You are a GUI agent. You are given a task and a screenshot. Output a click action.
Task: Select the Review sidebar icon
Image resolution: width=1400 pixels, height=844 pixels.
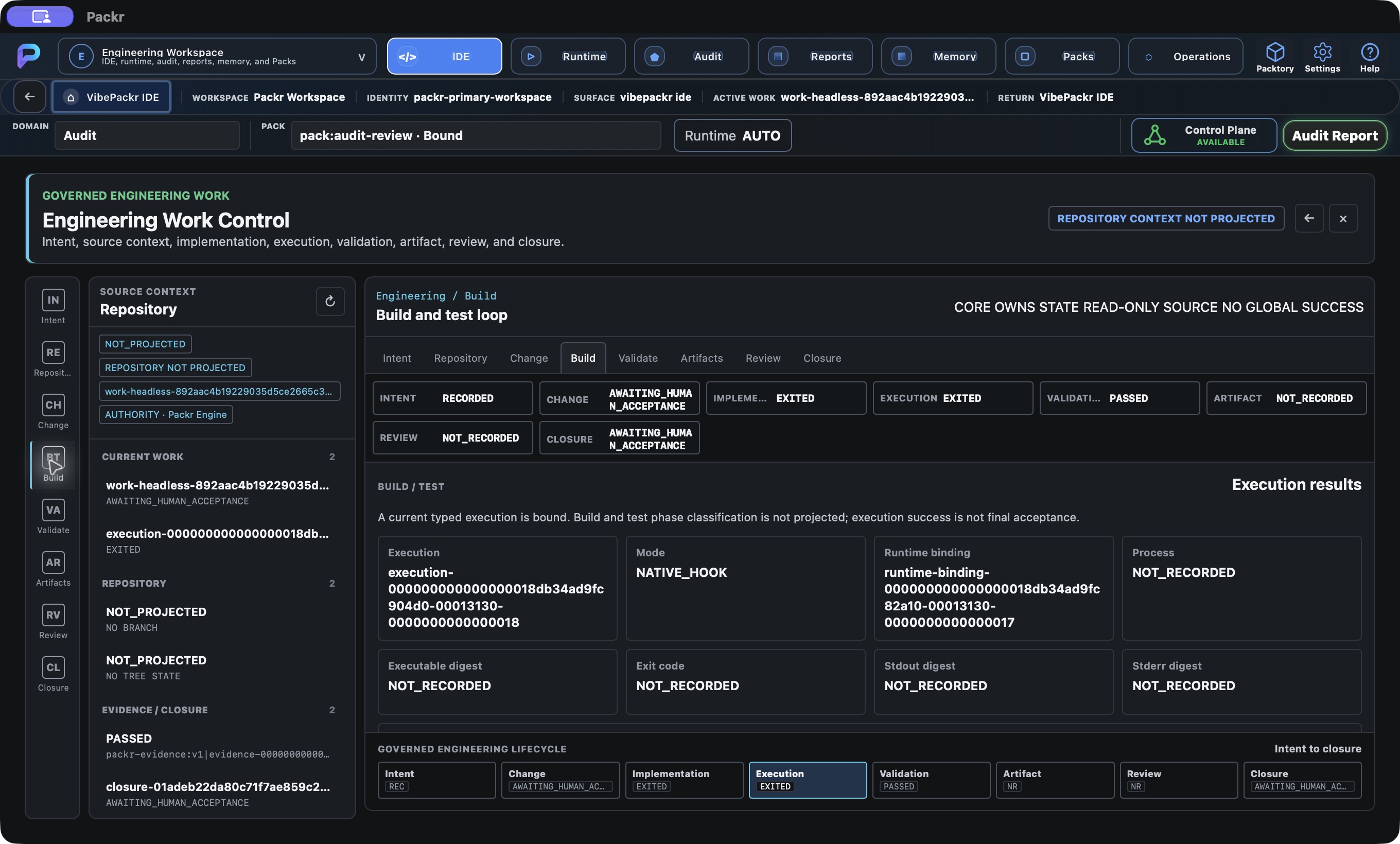53,622
